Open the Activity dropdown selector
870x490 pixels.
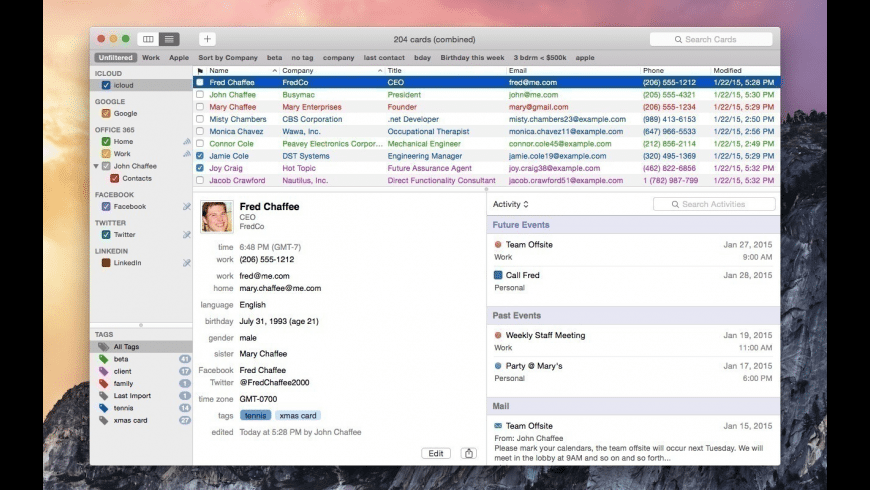(x=510, y=204)
